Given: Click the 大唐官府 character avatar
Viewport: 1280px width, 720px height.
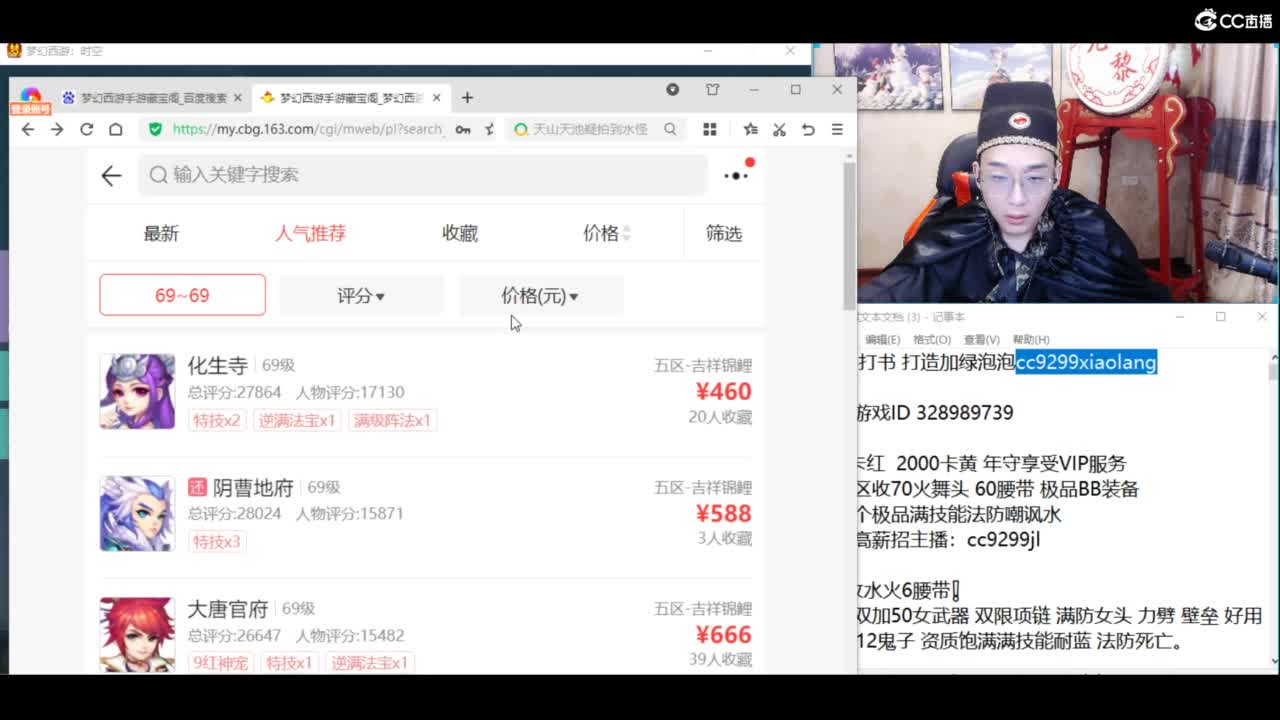Looking at the screenshot, I should pos(137,634).
